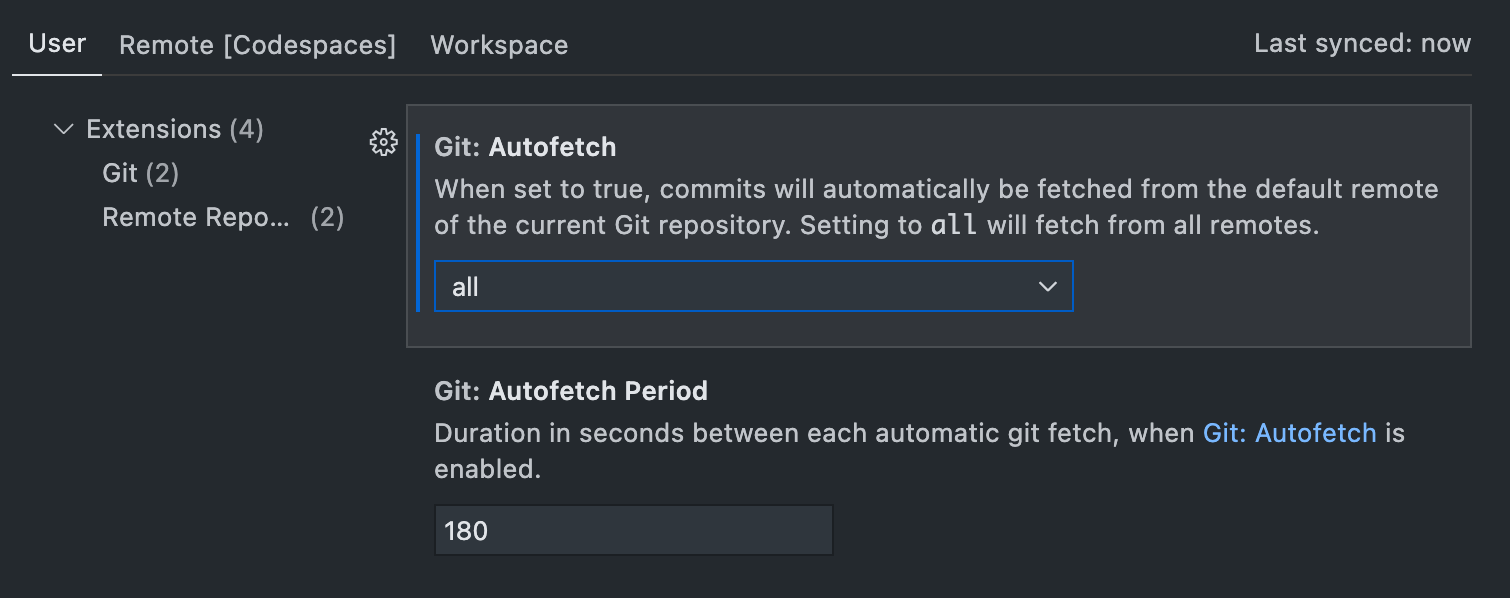Follow the Git: Autofetch link in the description
1510x598 pixels.
[1289, 433]
